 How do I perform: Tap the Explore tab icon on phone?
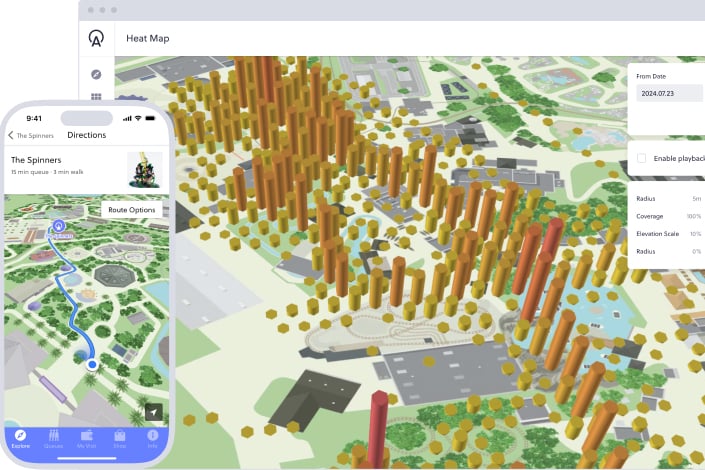21,438
